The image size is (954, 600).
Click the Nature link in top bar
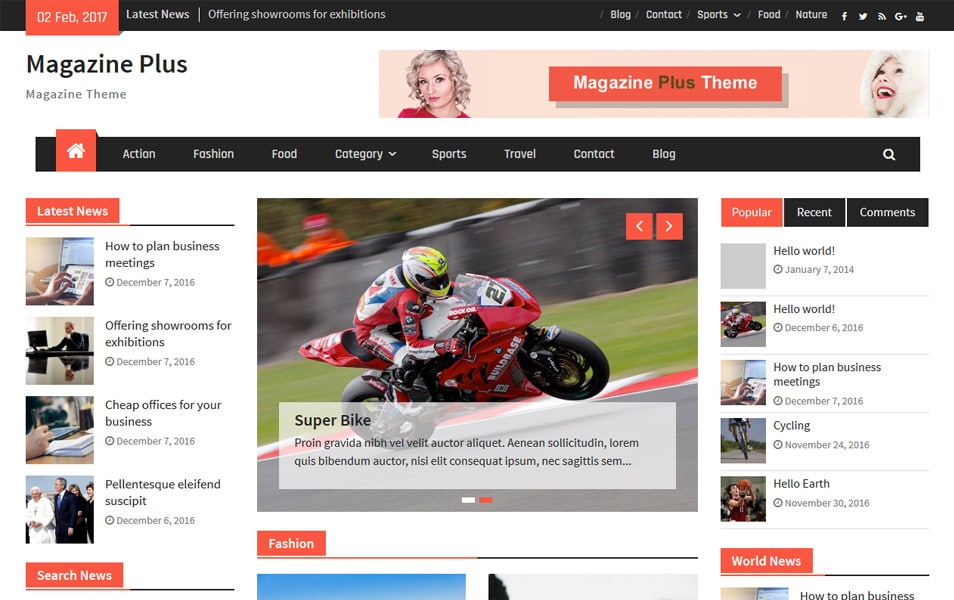tap(811, 15)
